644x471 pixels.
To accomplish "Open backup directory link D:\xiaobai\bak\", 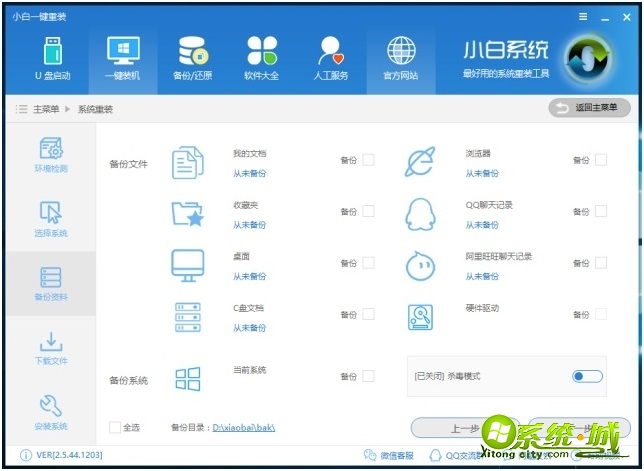I will pyautogui.click(x=244, y=428).
